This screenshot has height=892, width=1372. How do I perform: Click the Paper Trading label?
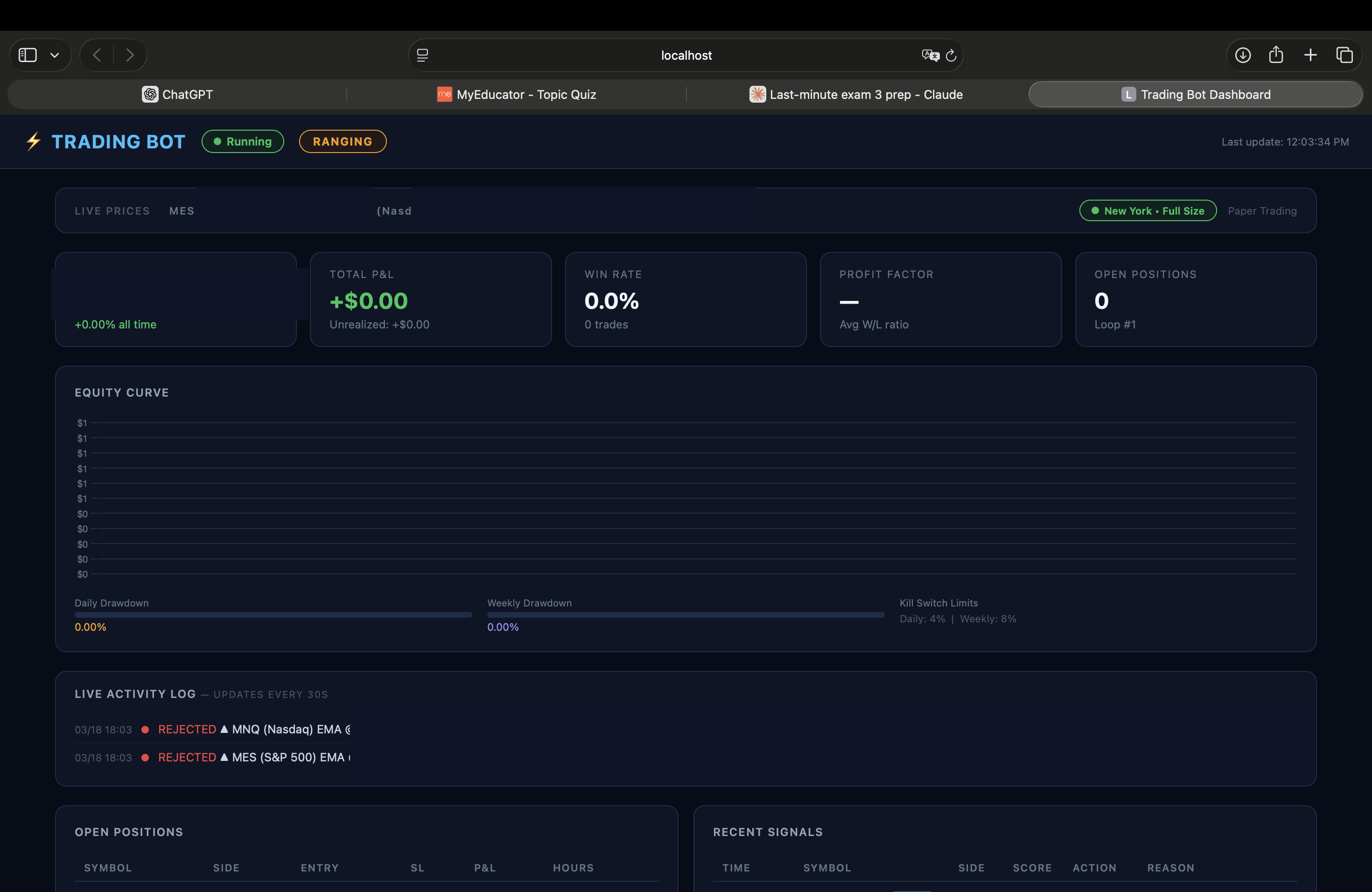1262,210
